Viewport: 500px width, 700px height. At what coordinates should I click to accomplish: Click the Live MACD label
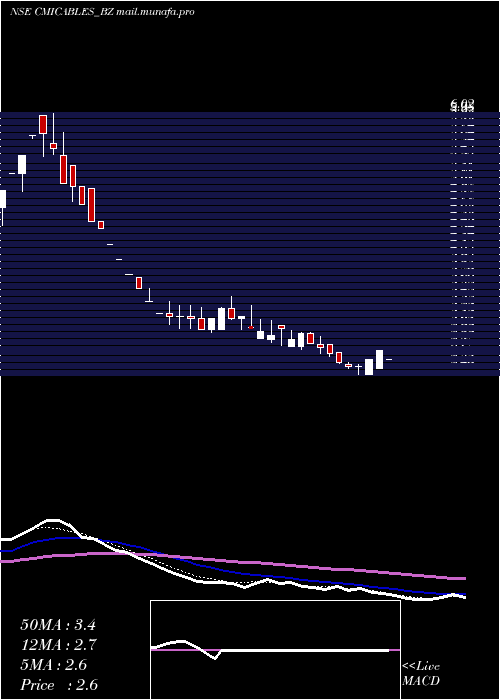pos(421,673)
